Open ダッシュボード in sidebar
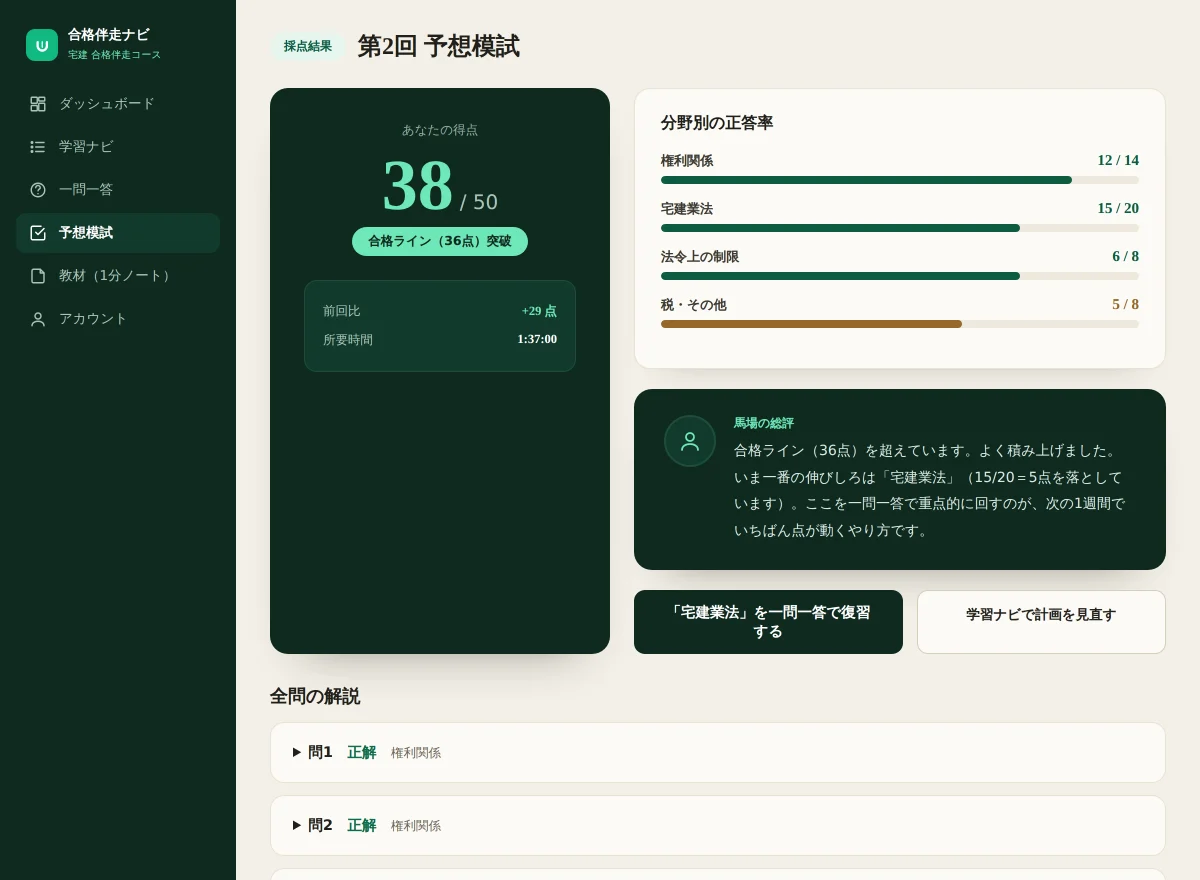The width and height of the screenshot is (1200, 880). [x=118, y=104]
